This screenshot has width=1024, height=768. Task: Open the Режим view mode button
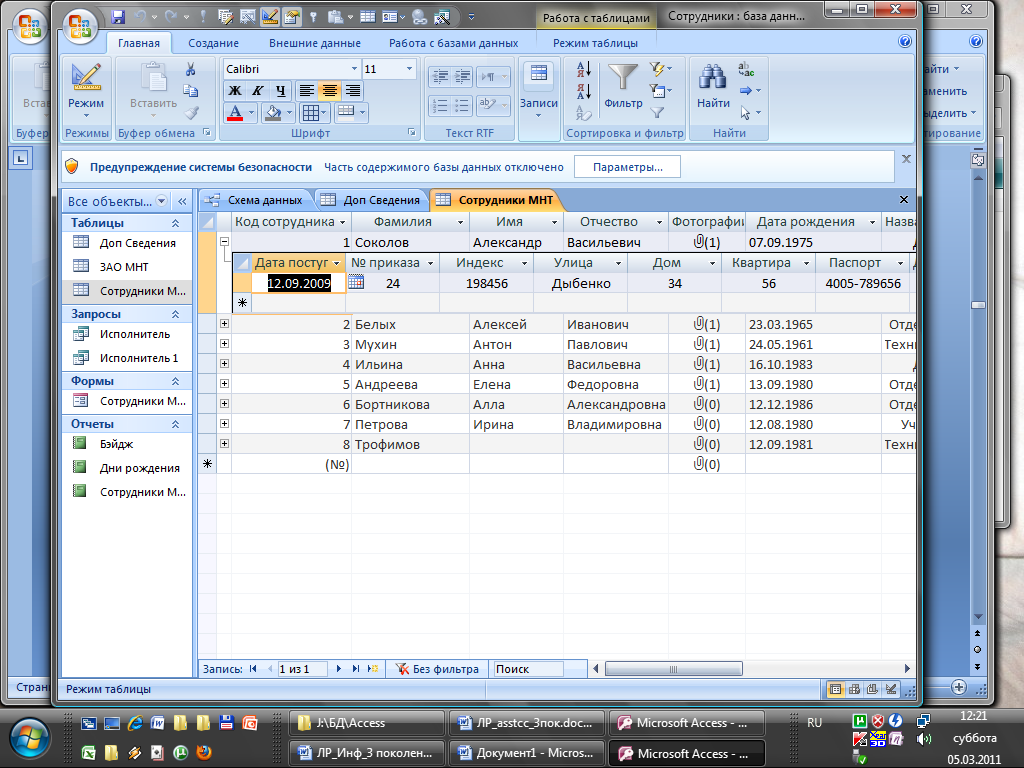coord(86,90)
